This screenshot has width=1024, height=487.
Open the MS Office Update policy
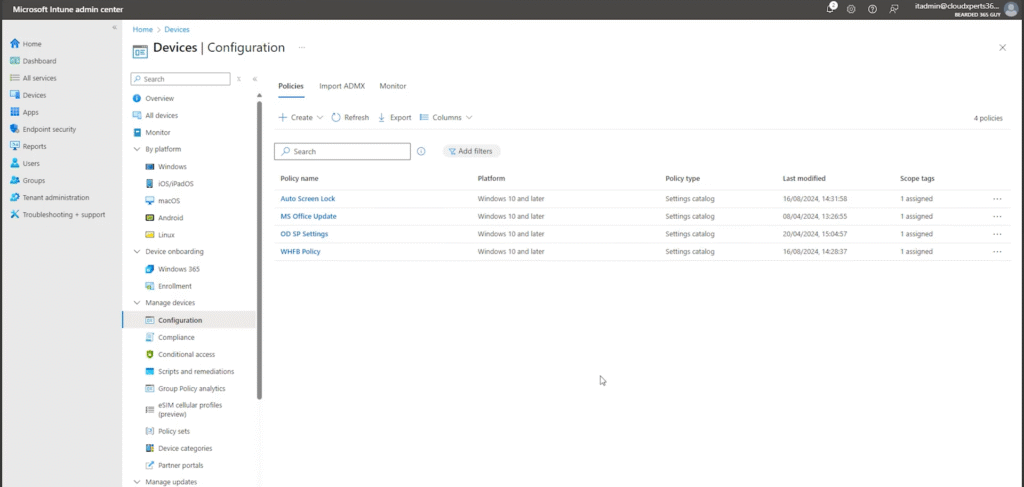(x=308, y=216)
